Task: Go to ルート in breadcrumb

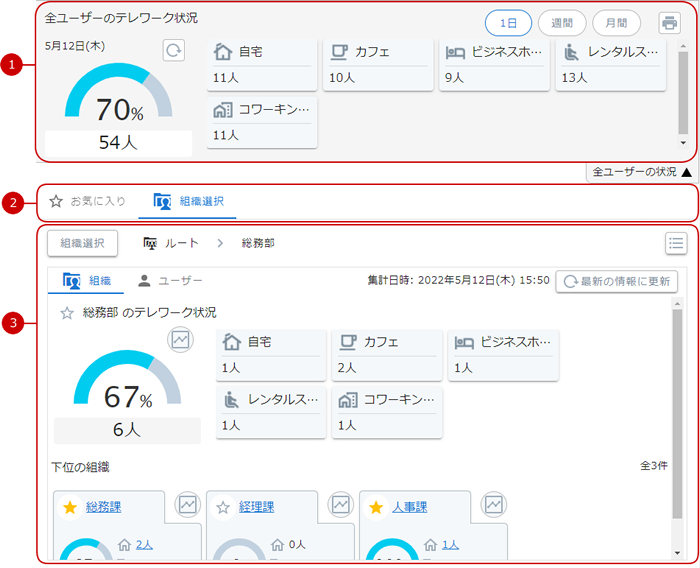Action: point(171,243)
